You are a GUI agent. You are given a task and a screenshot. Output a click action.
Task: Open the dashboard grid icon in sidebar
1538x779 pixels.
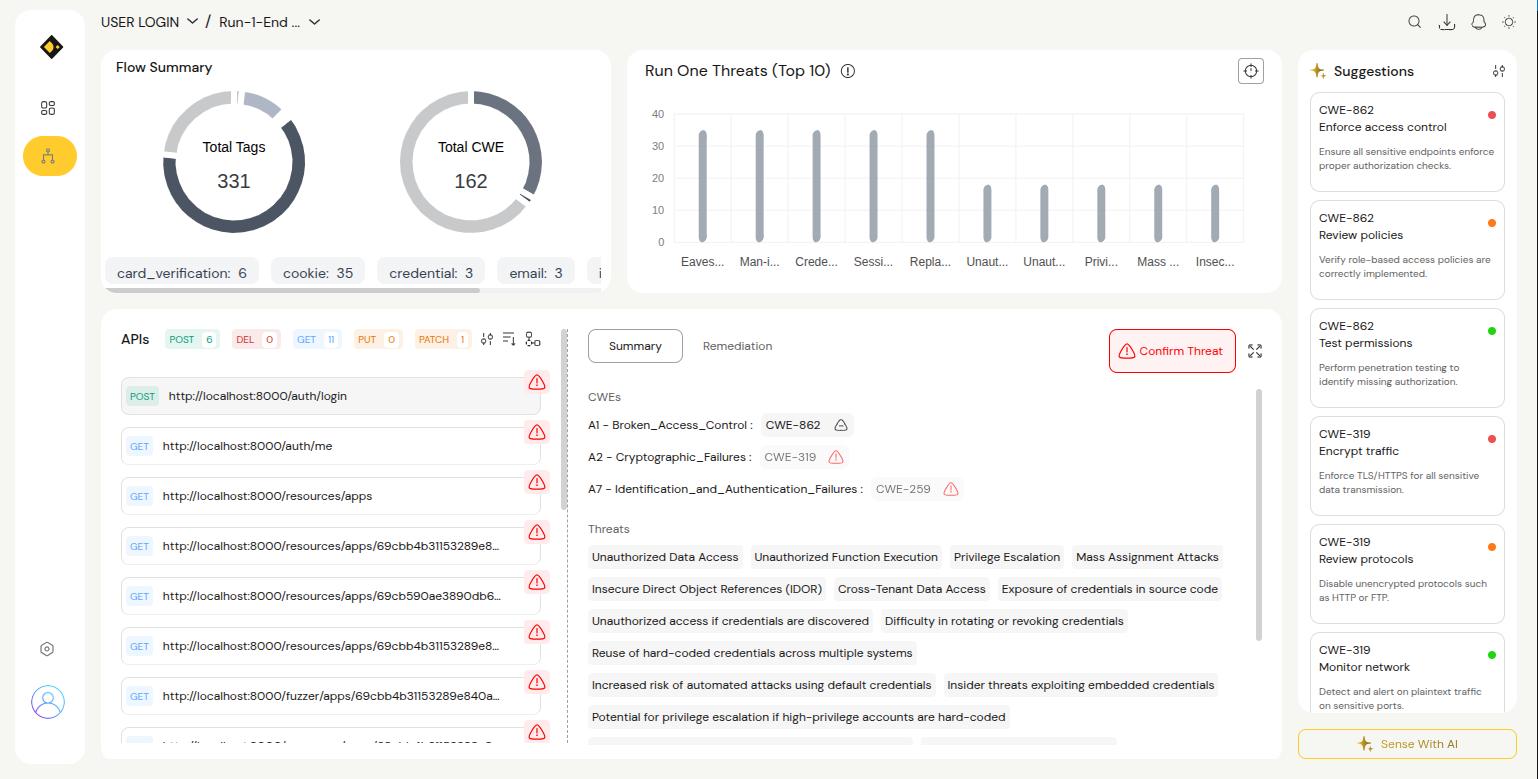pyautogui.click(x=47, y=108)
